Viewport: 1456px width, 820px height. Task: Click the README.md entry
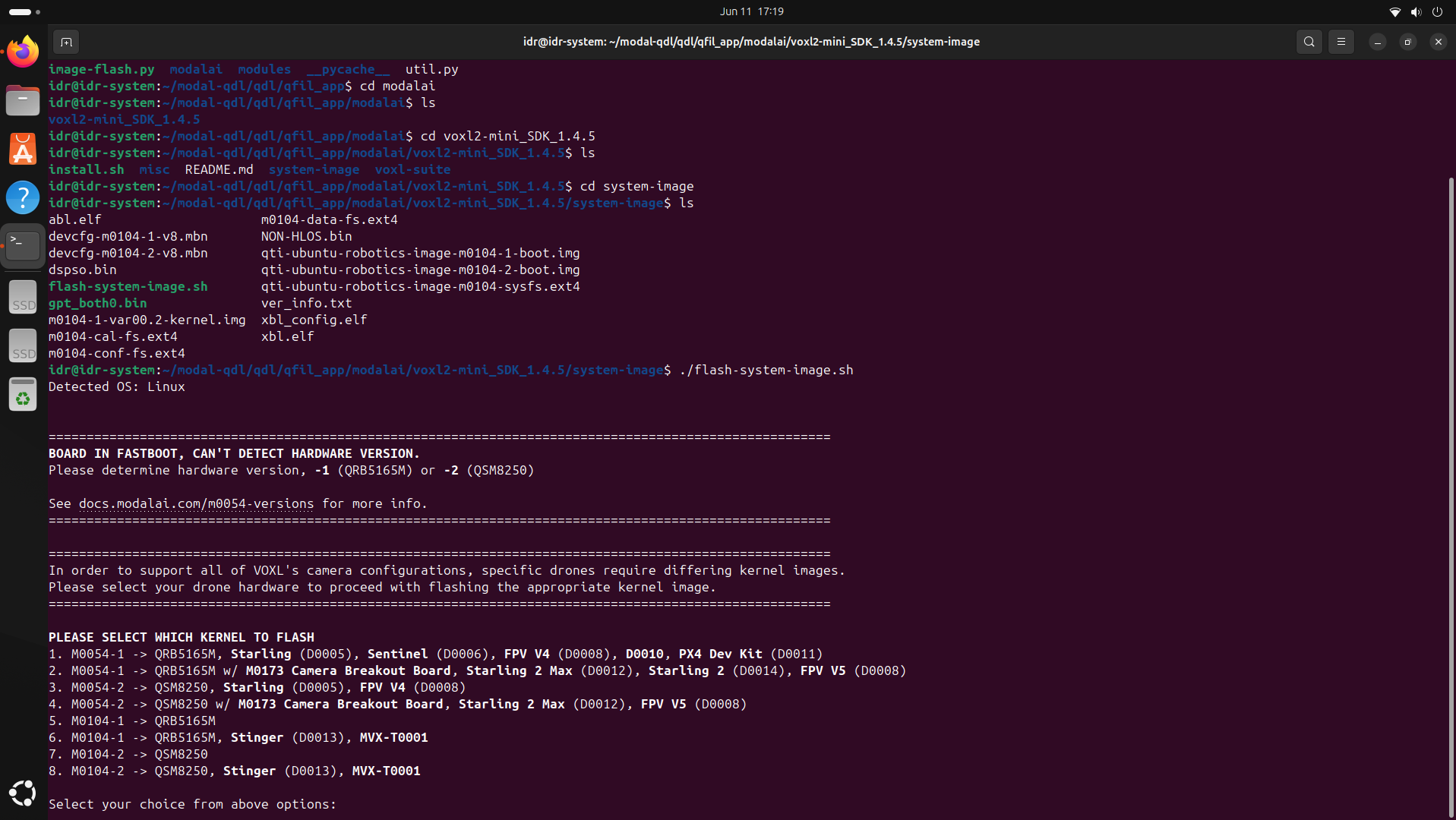click(219, 169)
